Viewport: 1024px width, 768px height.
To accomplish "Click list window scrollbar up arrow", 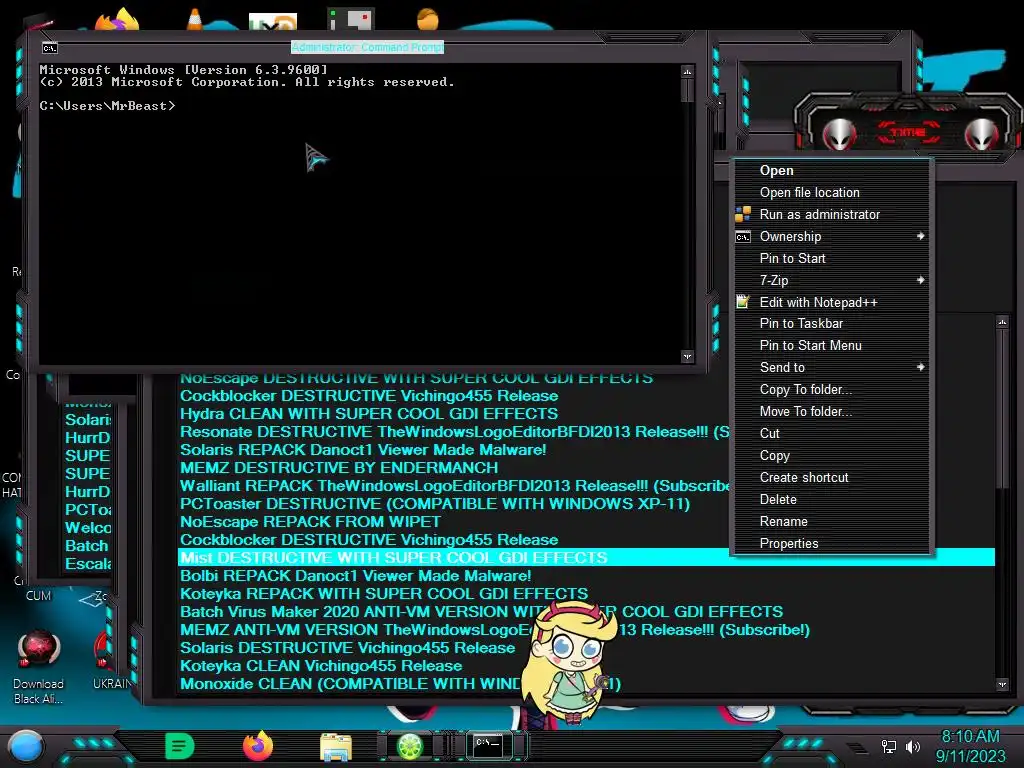I will coord(1002,322).
